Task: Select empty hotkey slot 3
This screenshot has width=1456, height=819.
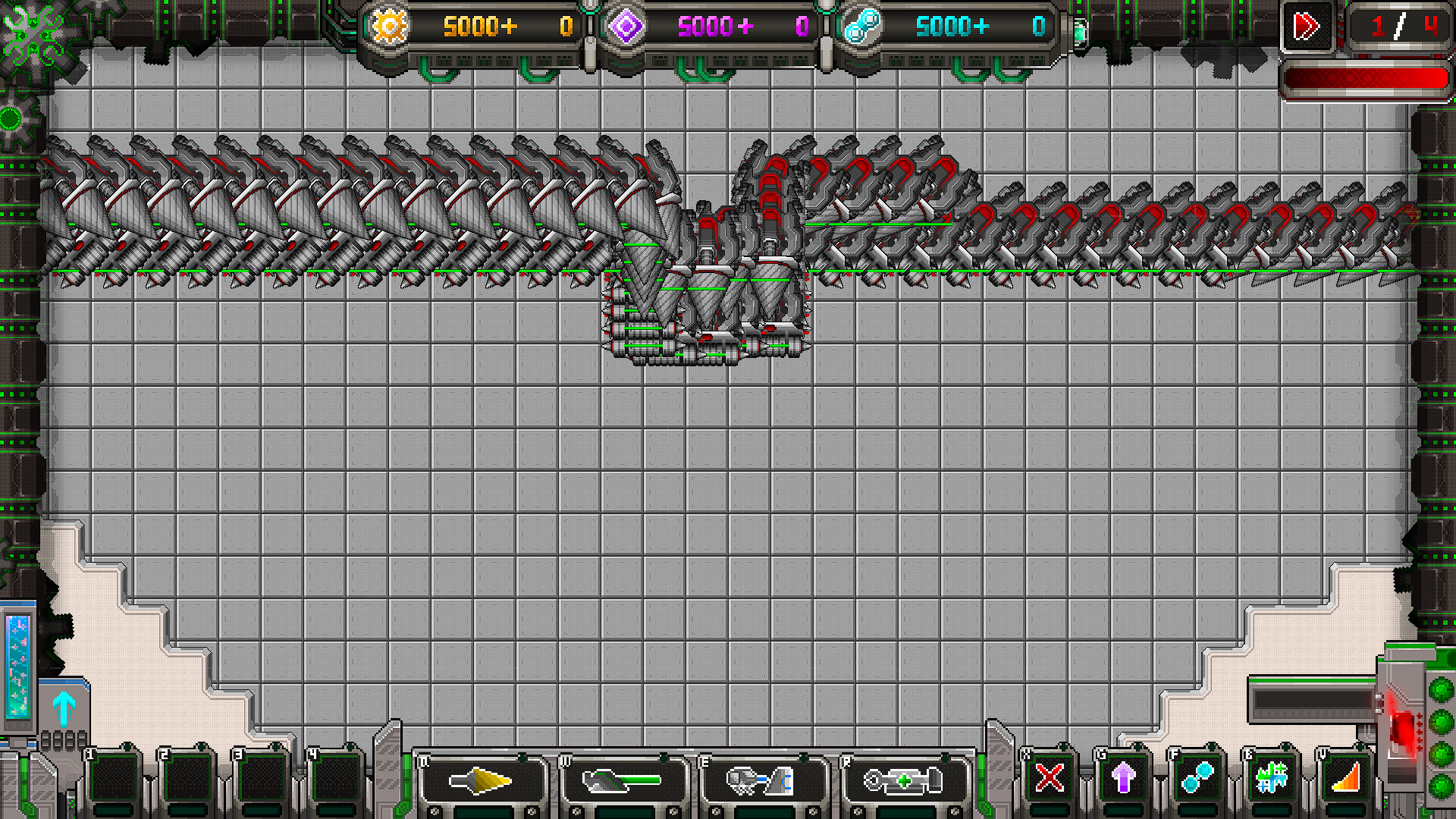Action: tap(262, 778)
